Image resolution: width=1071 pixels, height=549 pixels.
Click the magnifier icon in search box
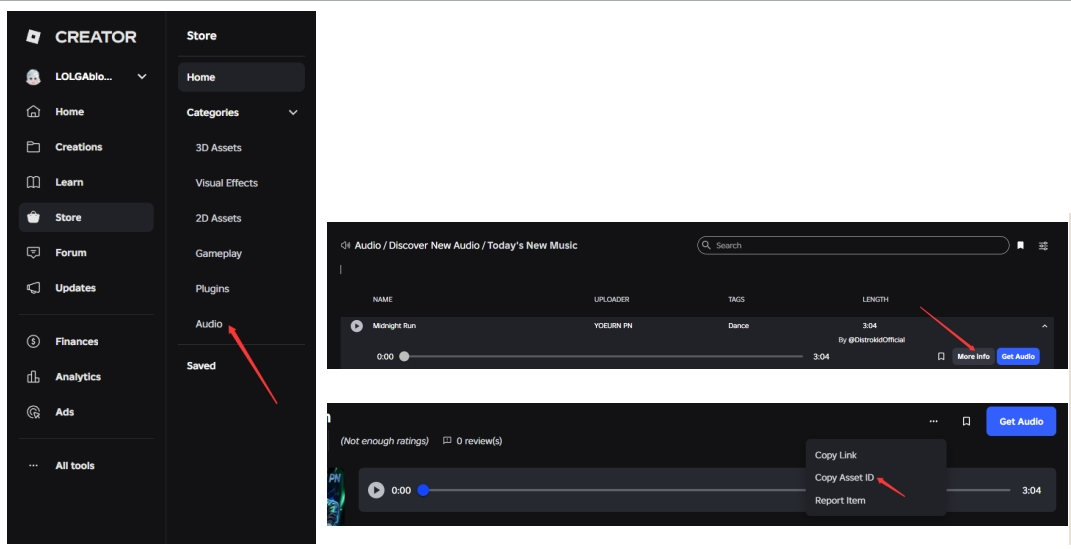tap(706, 245)
